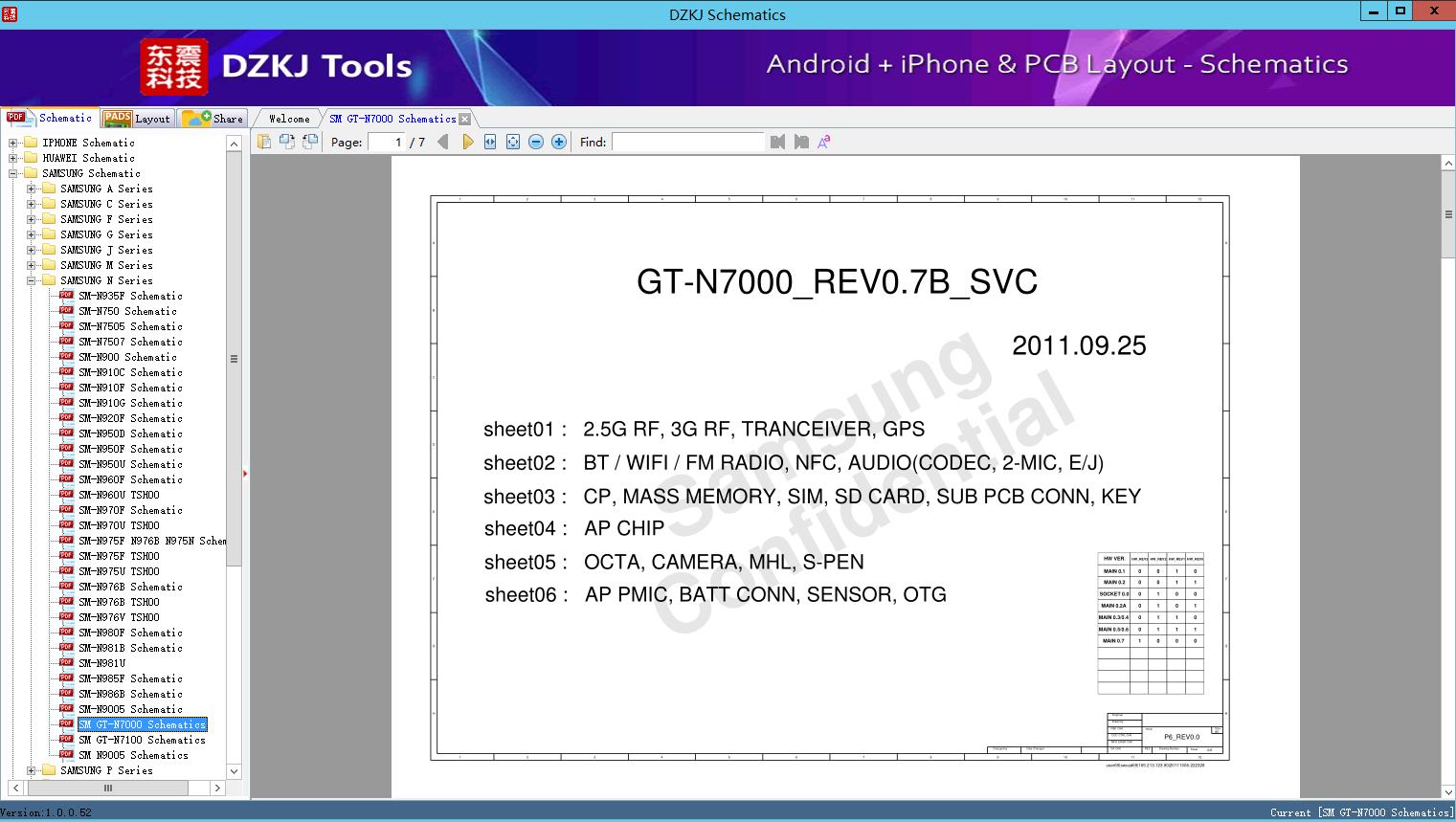
Task: Expand the SAMSUNG P Series folder
Action: (x=33, y=770)
